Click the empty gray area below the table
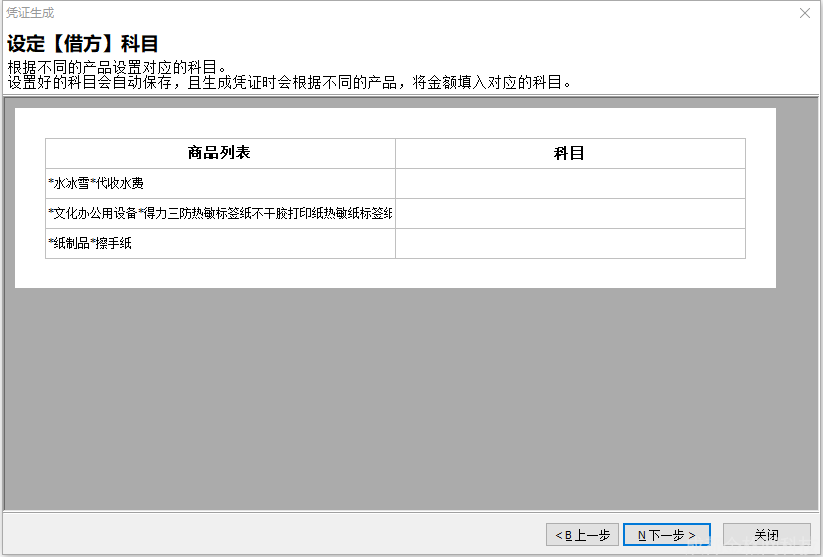Viewport: 823px width, 557px height. (x=400, y=400)
